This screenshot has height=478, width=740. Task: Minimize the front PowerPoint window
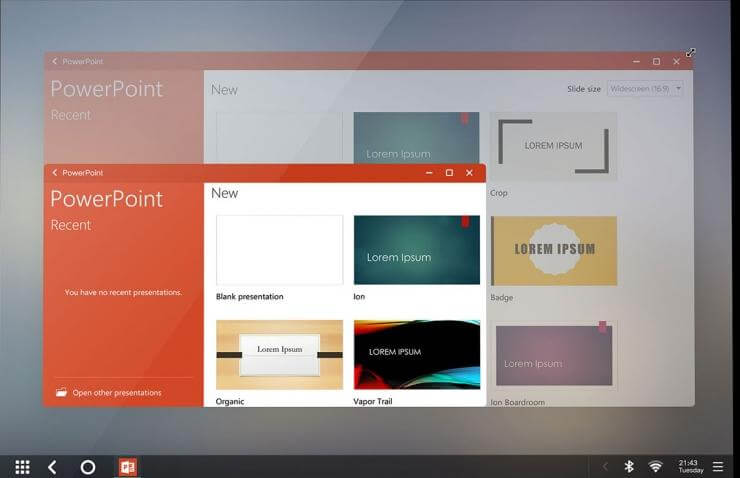pyautogui.click(x=429, y=173)
